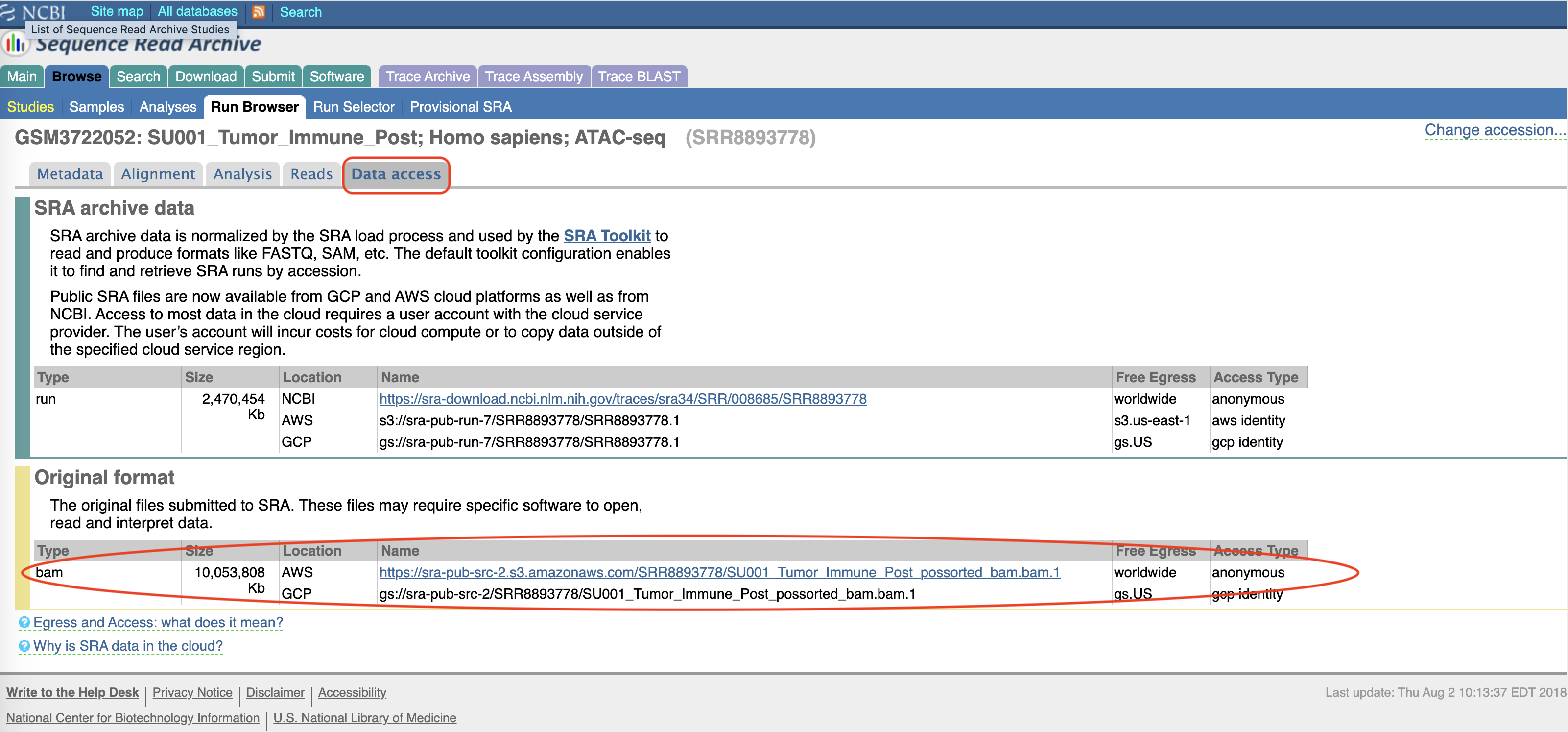Click the RSS feed icon

pos(258,12)
